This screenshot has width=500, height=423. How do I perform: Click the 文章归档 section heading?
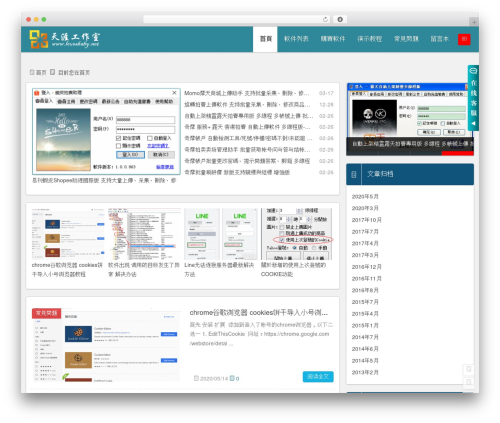tap(380, 174)
